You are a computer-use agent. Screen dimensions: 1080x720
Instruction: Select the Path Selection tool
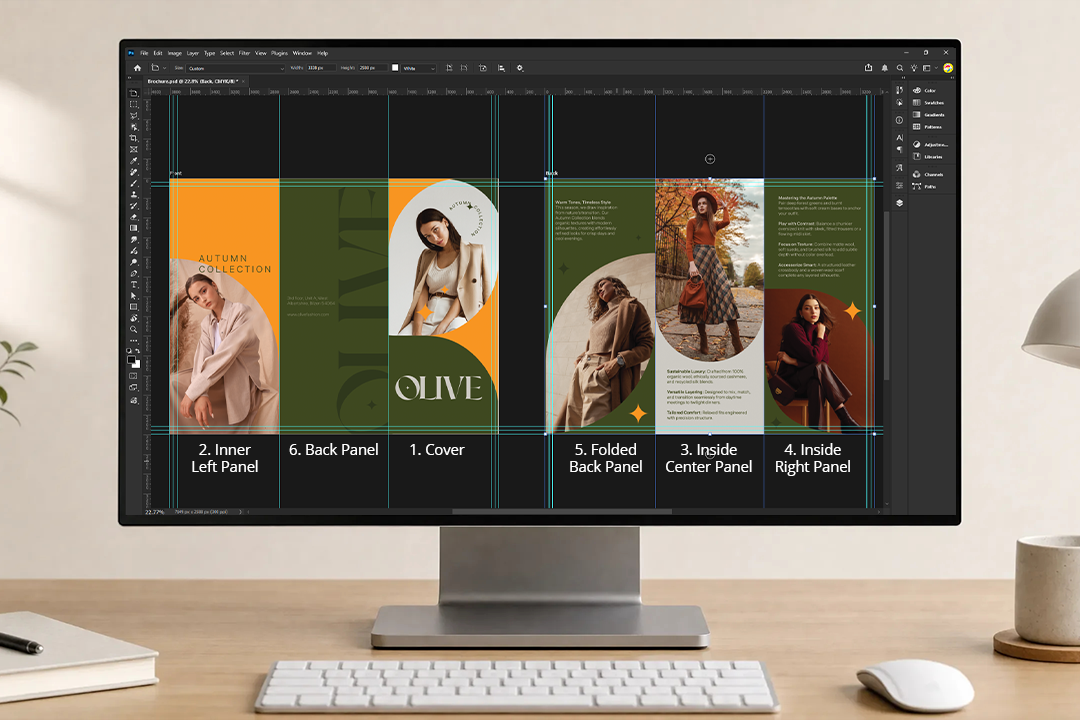(x=134, y=296)
